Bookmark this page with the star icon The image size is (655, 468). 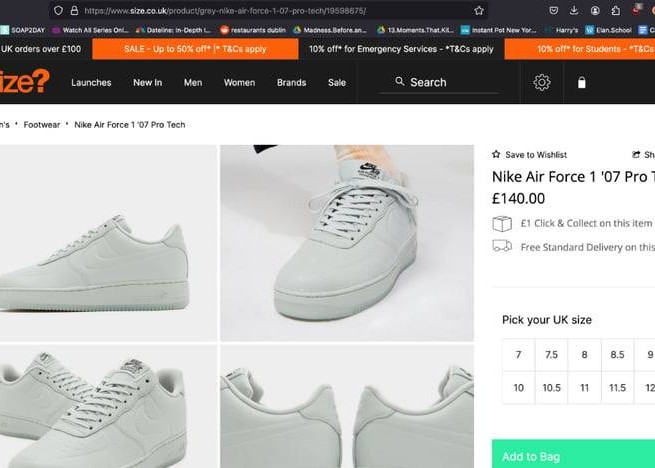click(x=479, y=10)
